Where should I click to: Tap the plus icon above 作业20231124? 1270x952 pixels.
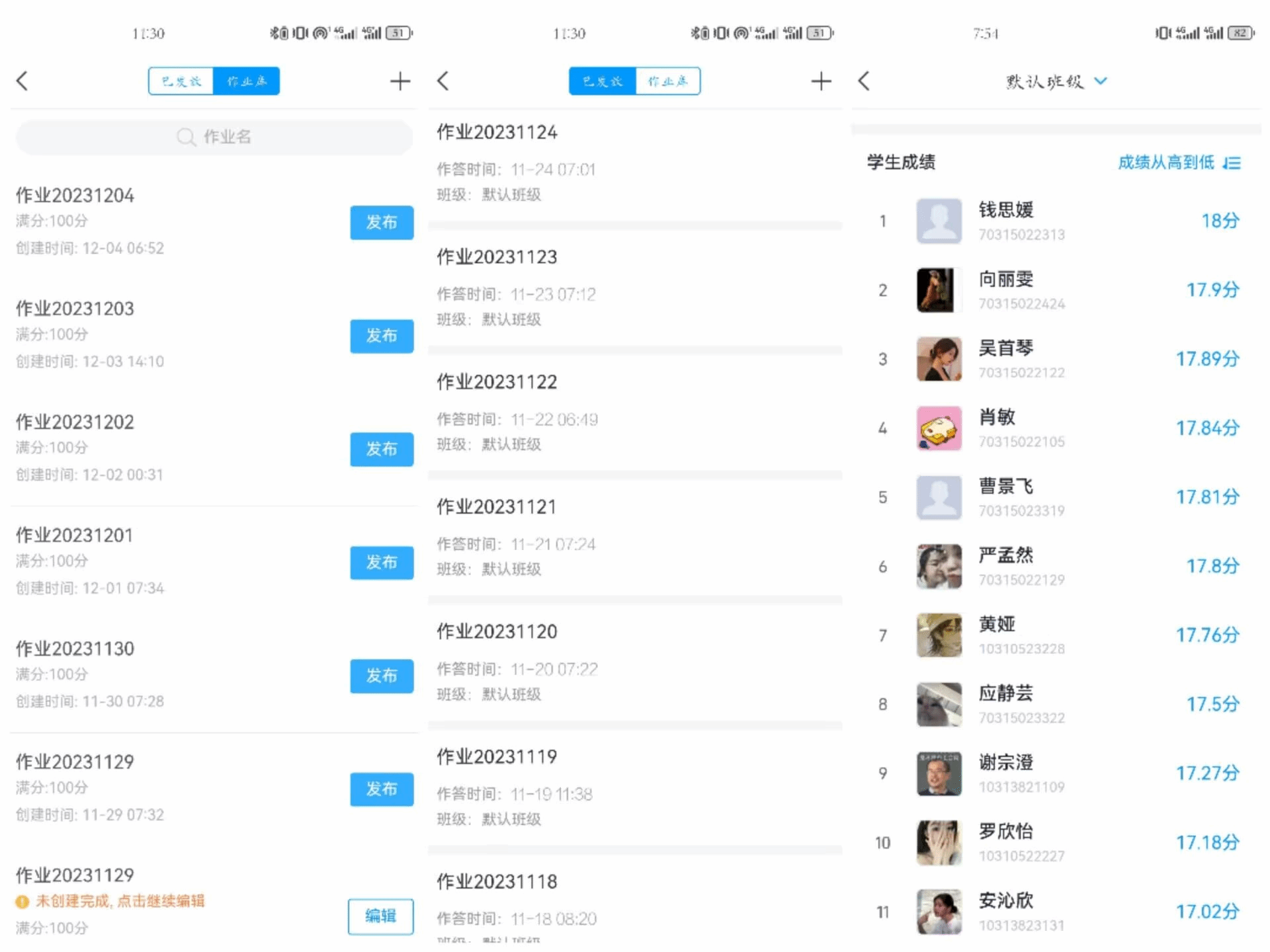click(x=821, y=81)
